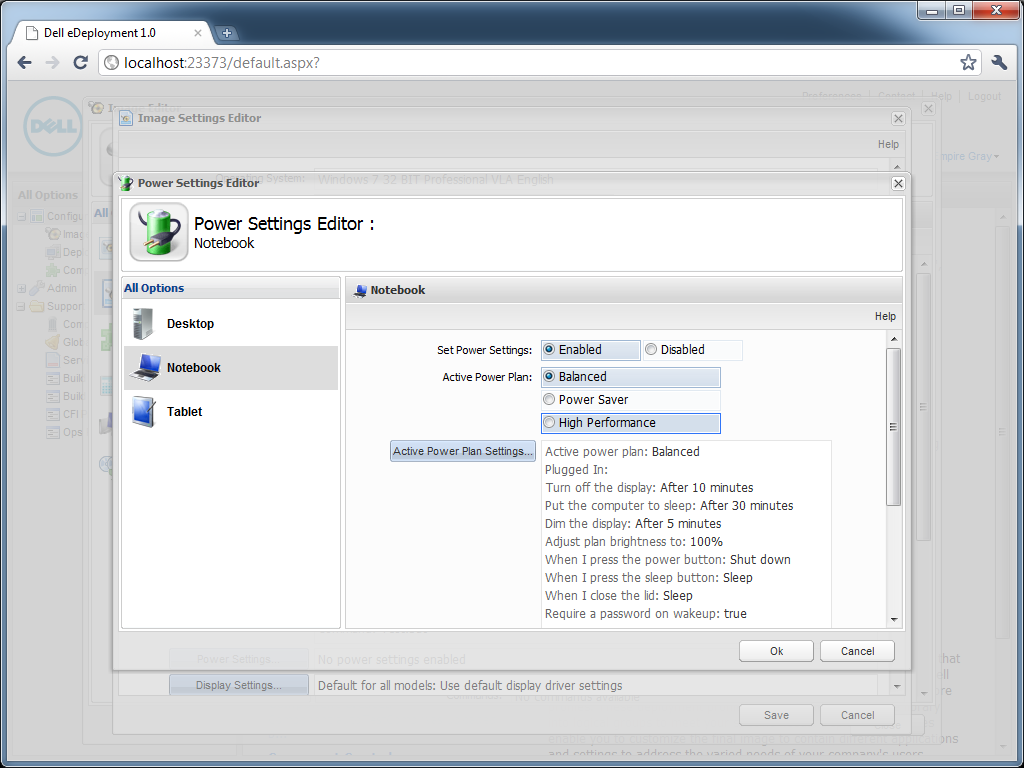Select the Disabled radio for Set Power Settings
This screenshot has height=768, width=1024.
point(650,349)
